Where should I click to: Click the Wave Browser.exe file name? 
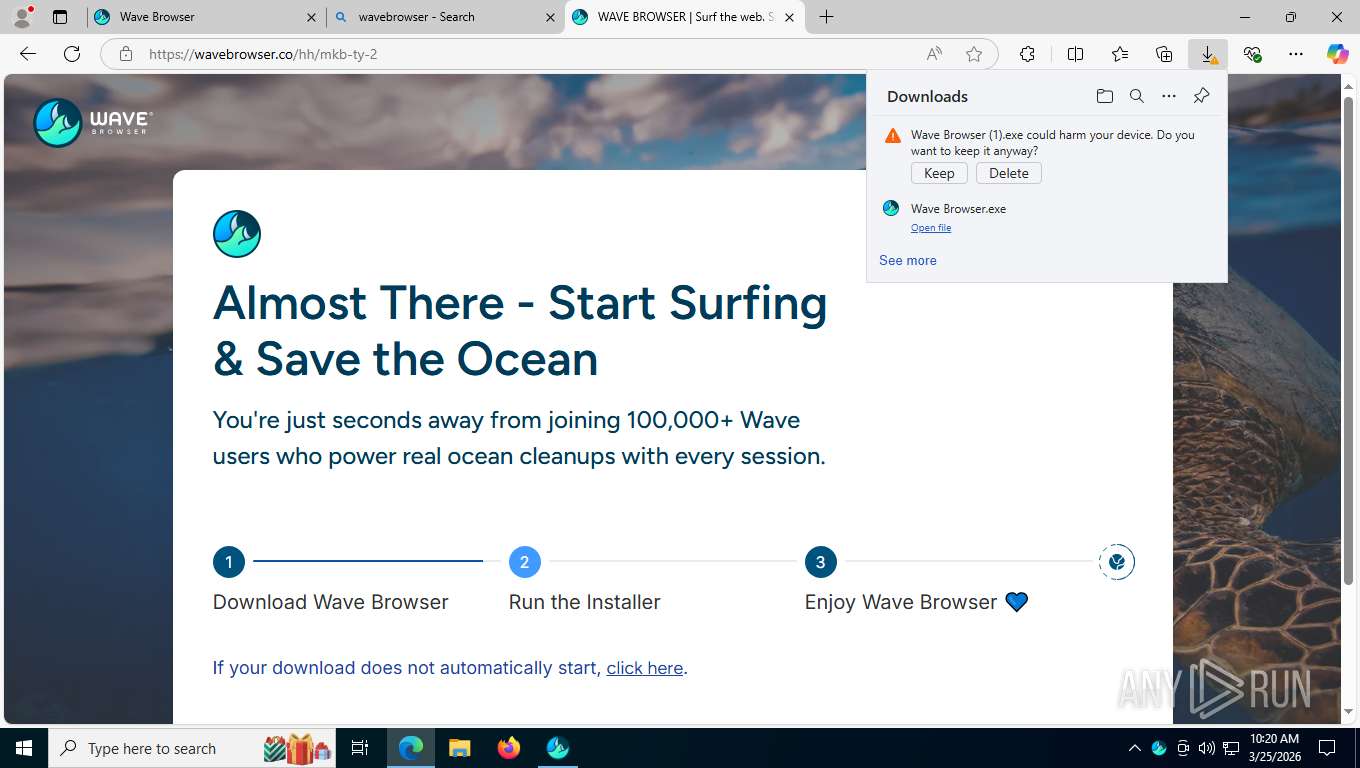point(958,209)
